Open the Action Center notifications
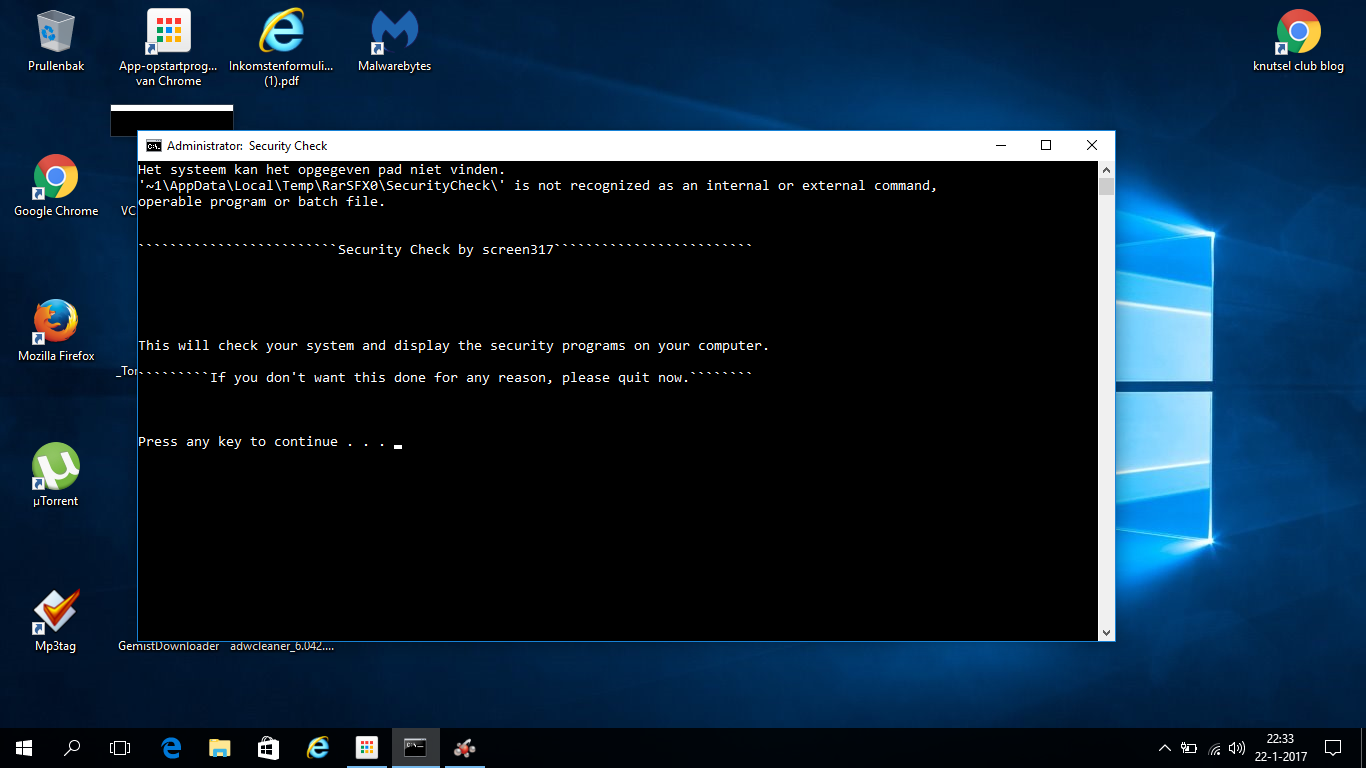The height and width of the screenshot is (768, 1366). coord(1333,748)
